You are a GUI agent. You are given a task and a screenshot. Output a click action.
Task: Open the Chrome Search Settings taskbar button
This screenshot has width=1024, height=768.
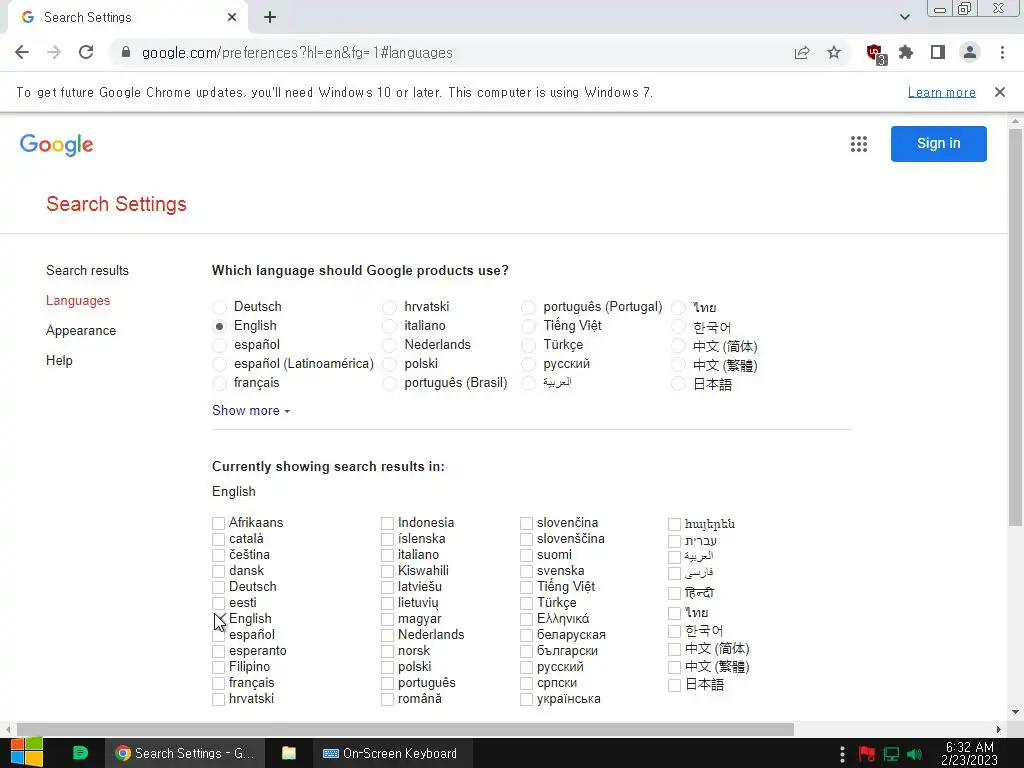click(186, 753)
